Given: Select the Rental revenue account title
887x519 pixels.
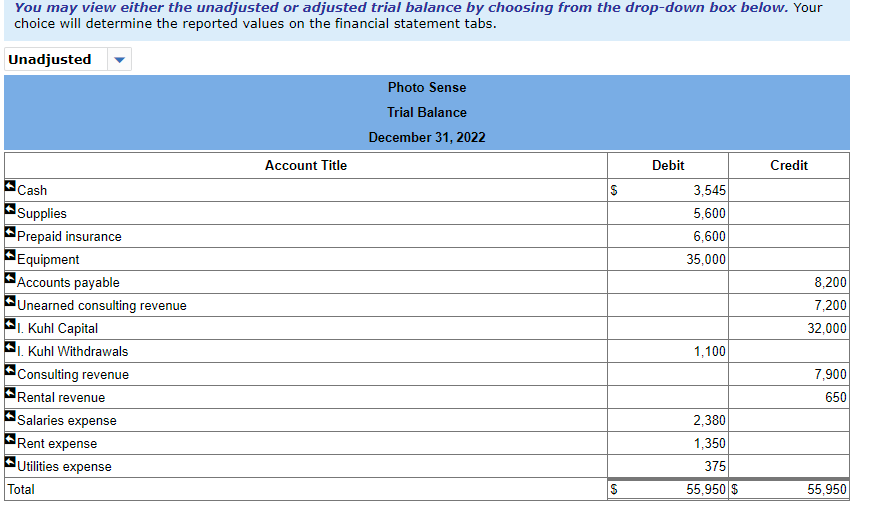Looking at the screenshot, I should click(61, 398).
